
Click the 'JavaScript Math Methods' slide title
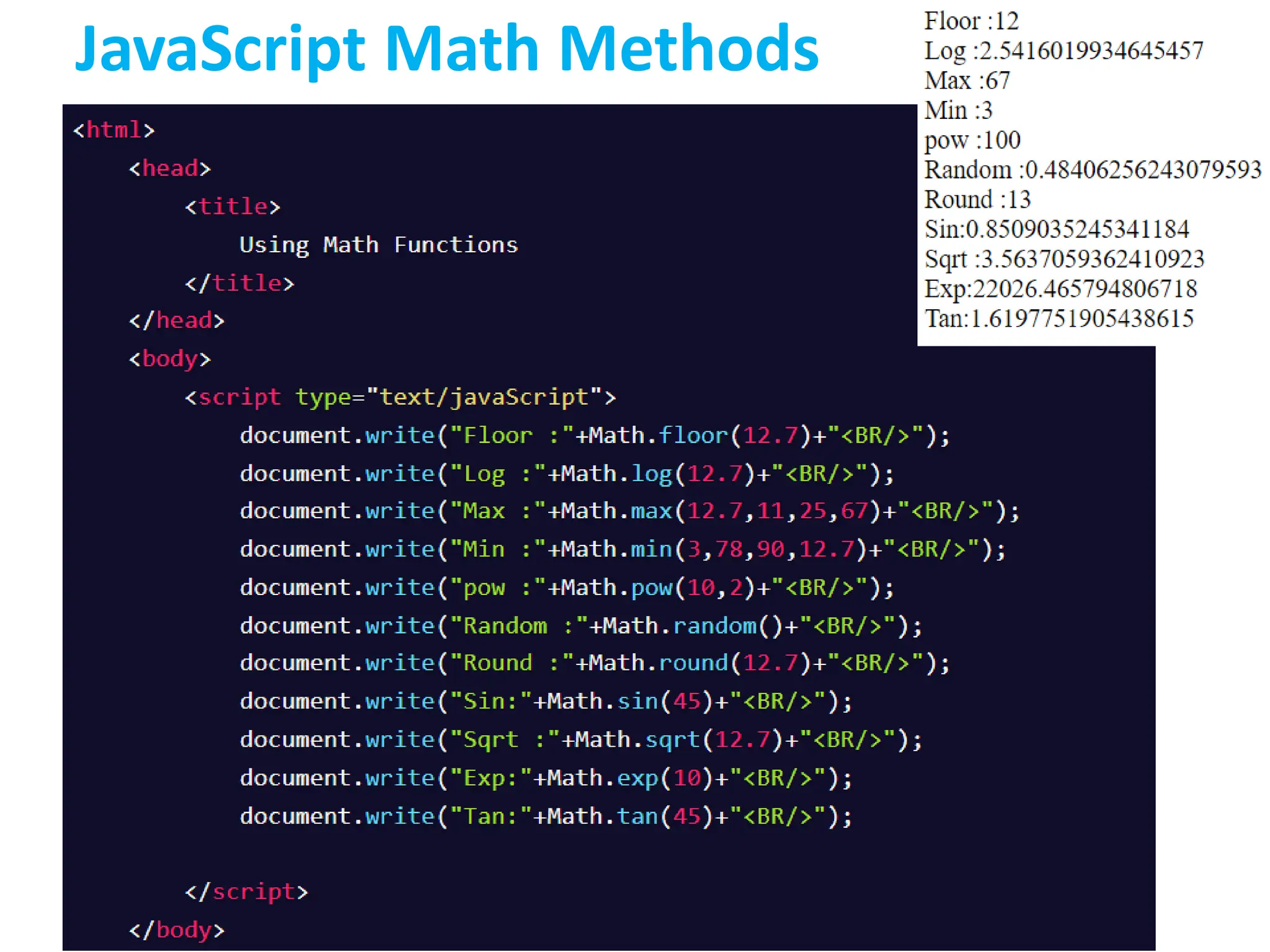click(447, 50)
